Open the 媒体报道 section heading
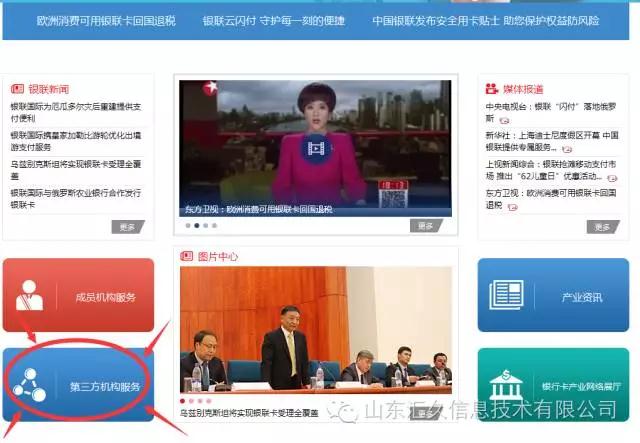Screen dimensions: 640x443 523,89
